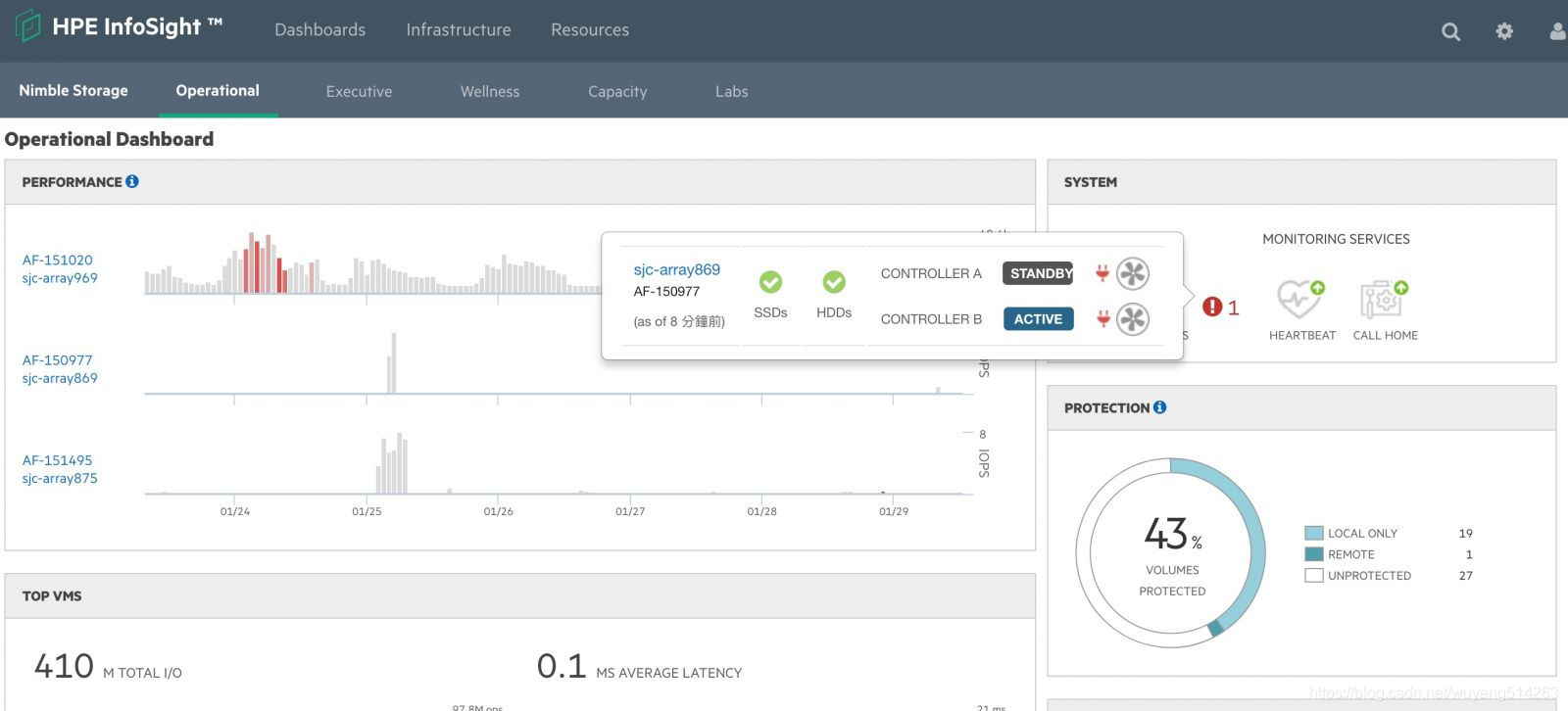Click the 01/27 date axis label
The width and height of the screenshot is (1568, 711).
pyautogui.click(x=630, y=511)
